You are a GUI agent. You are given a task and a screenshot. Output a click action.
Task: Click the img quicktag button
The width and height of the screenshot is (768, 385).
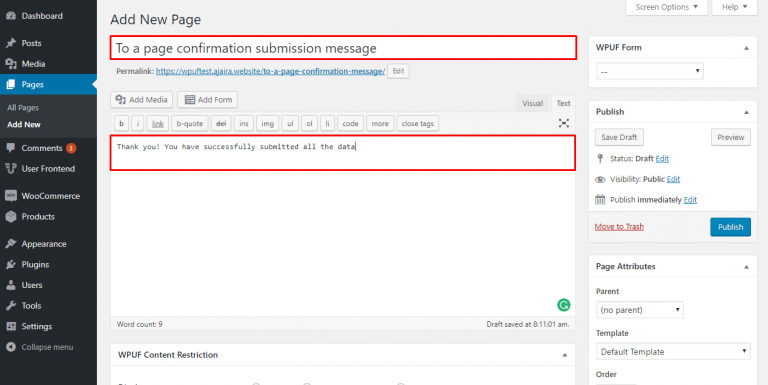tap(267, 123)
